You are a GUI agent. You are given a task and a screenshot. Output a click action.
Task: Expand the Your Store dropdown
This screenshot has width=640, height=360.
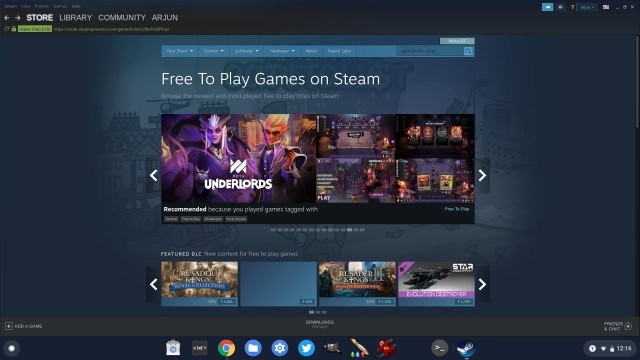tap(180, 51)
